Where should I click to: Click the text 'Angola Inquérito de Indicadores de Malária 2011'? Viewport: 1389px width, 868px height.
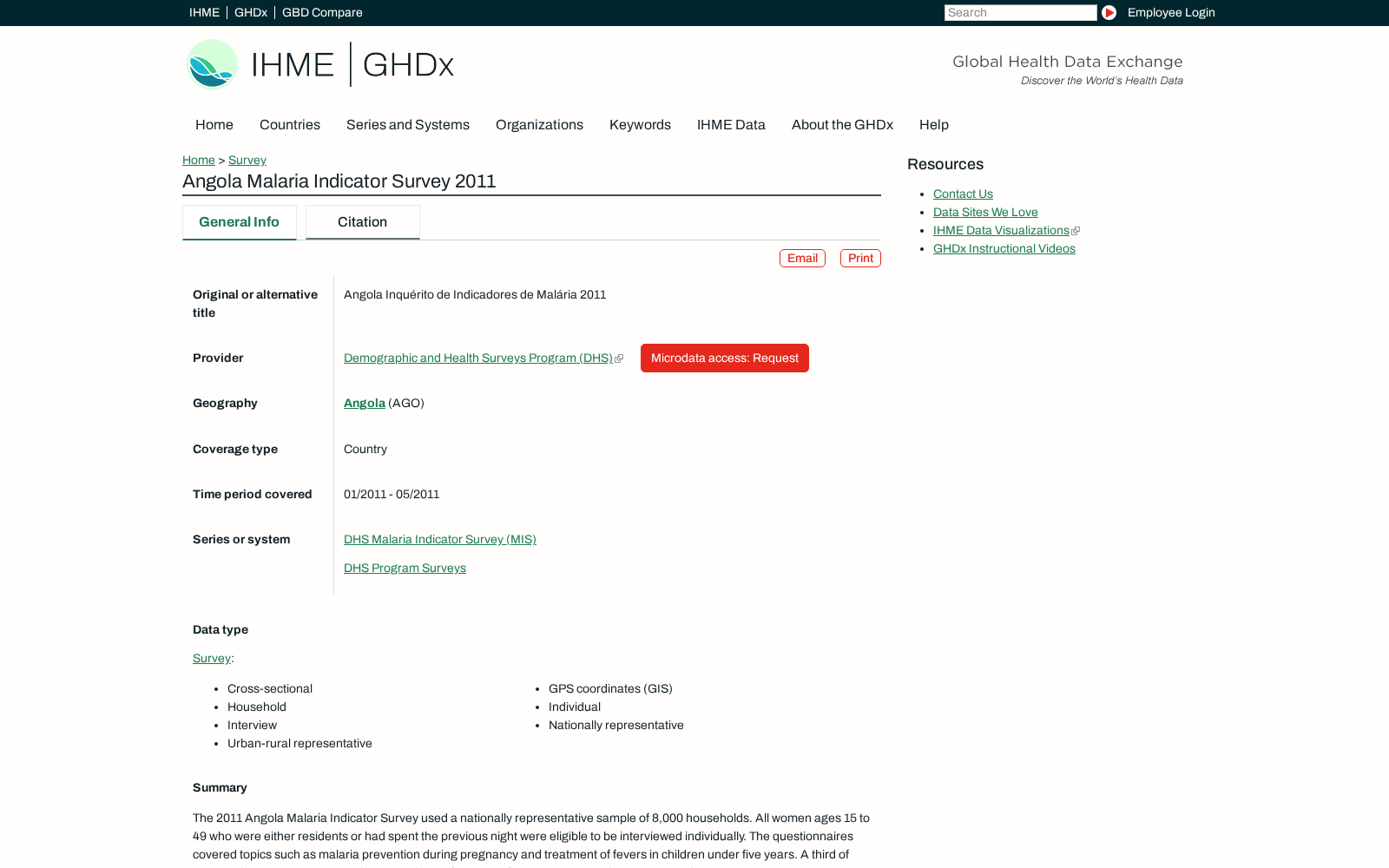pyautogui.click(x=475, y=295)
